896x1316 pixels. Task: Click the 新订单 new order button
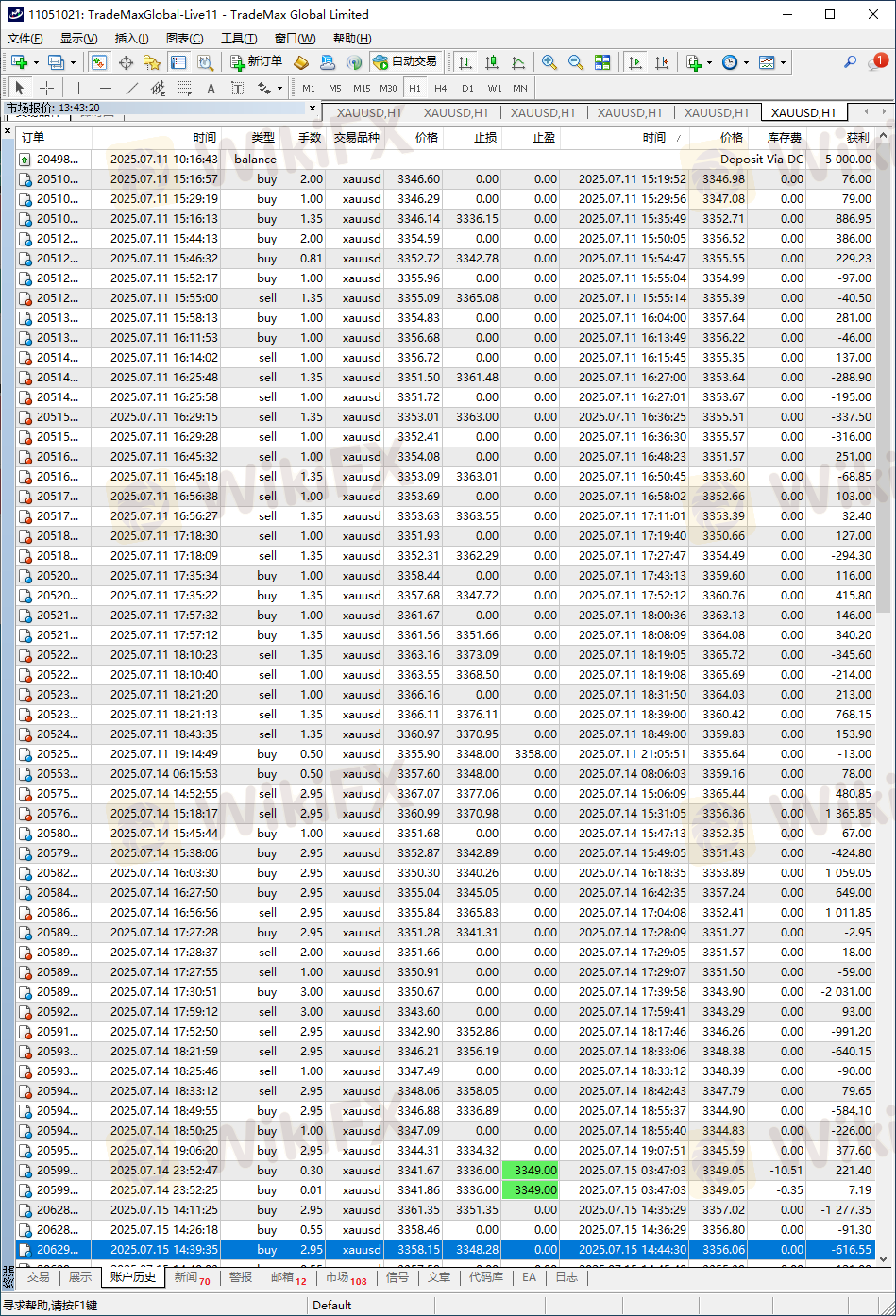point(256,62)
